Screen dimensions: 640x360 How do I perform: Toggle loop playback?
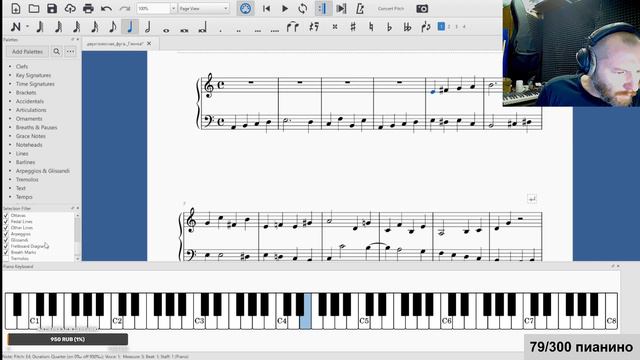(303, 9)
